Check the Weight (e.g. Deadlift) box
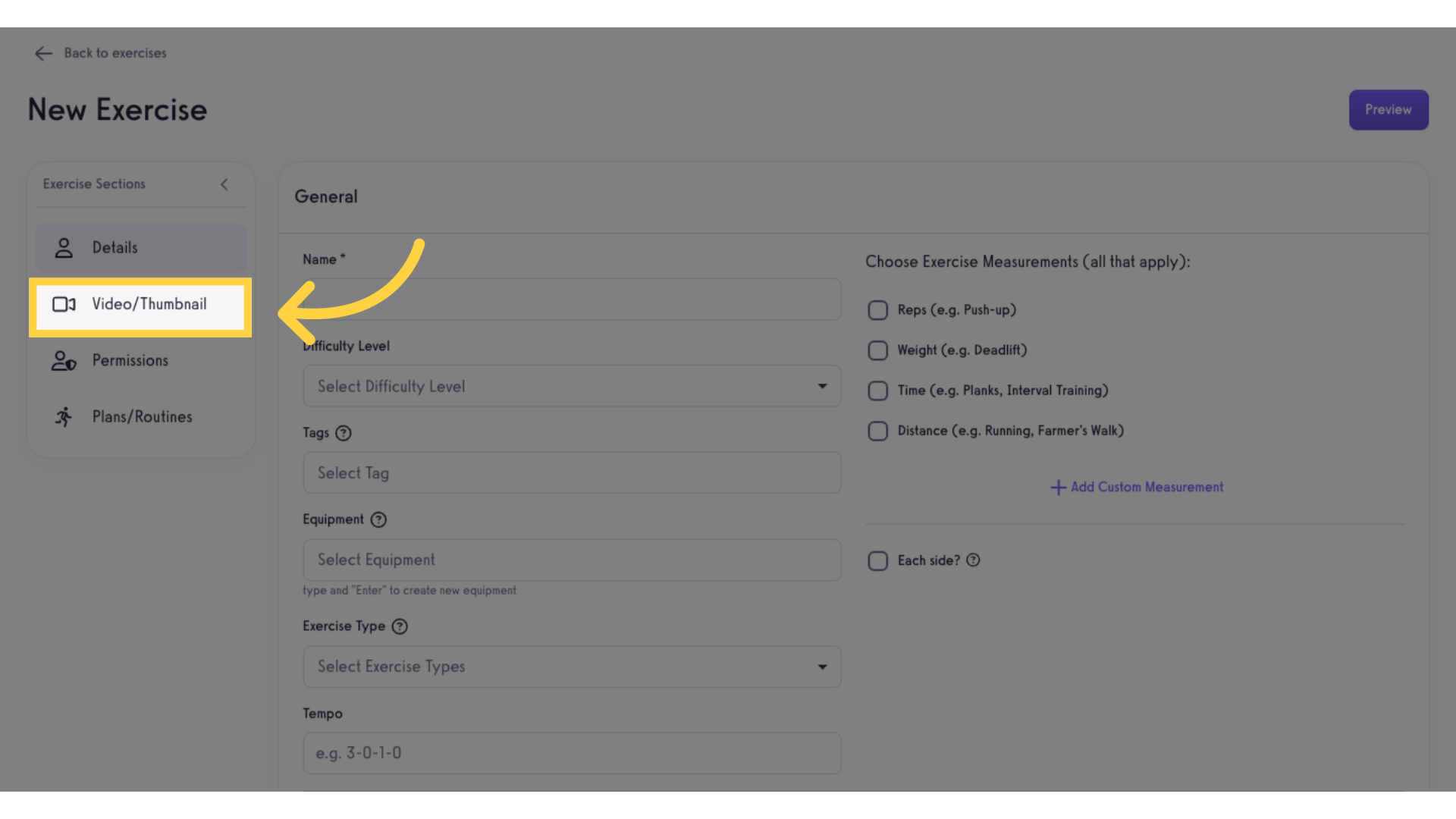 point(877,350)
